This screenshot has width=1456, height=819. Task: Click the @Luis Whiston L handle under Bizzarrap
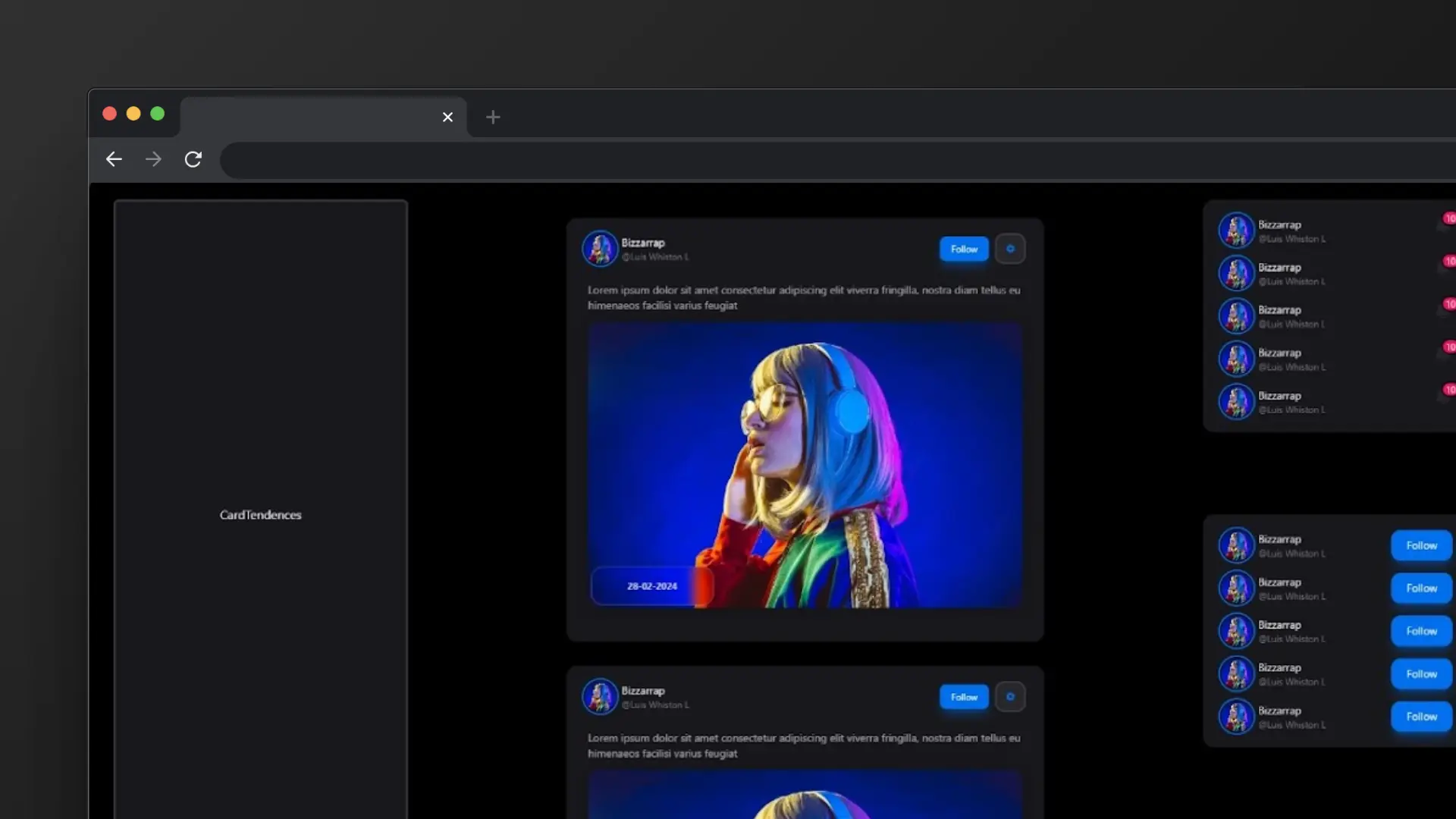tap(656, 257)
